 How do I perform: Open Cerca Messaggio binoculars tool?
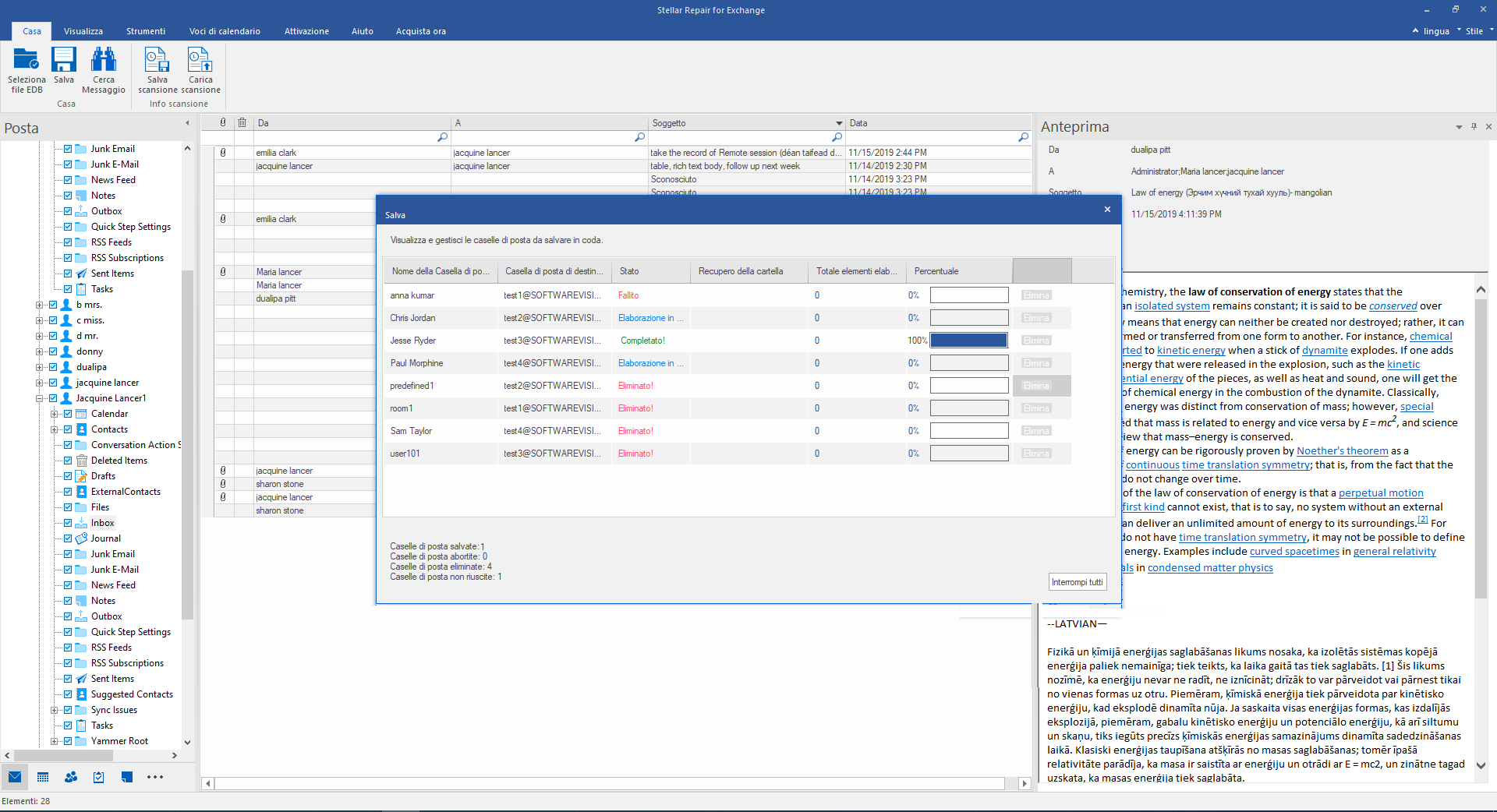pos(104,59)
